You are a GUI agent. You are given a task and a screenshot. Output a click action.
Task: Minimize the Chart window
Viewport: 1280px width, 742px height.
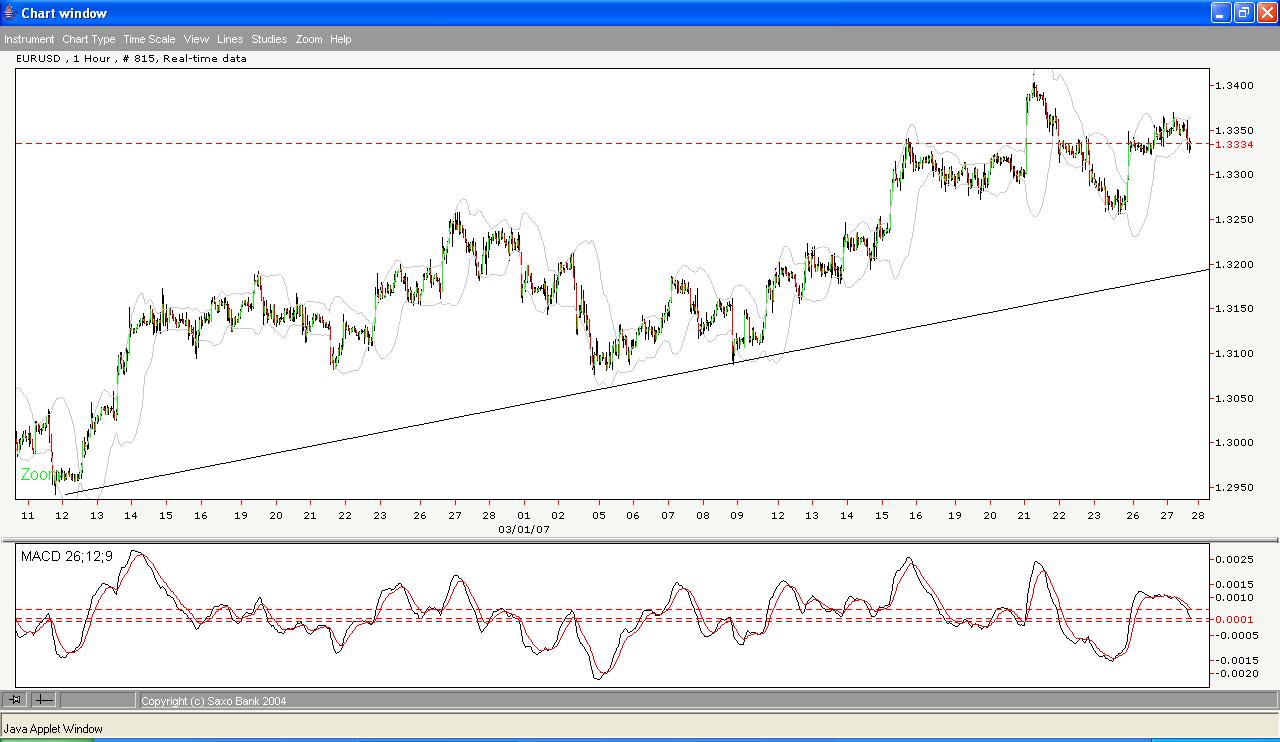coord(1221,13)
